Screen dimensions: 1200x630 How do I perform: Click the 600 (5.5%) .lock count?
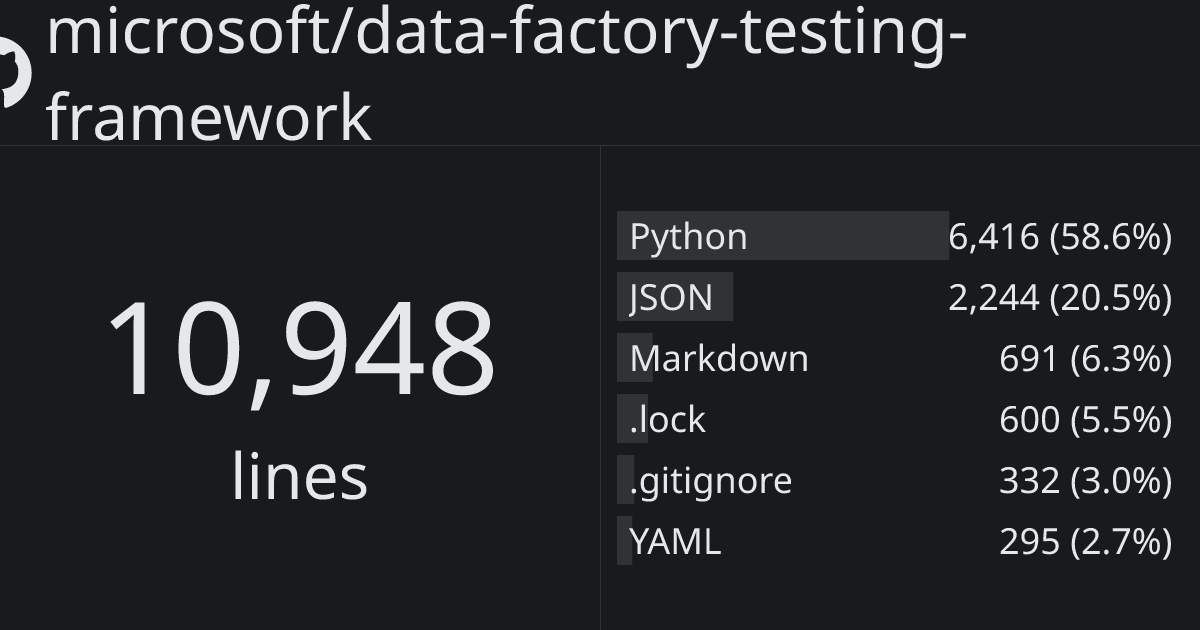(x=1085, y=419)
